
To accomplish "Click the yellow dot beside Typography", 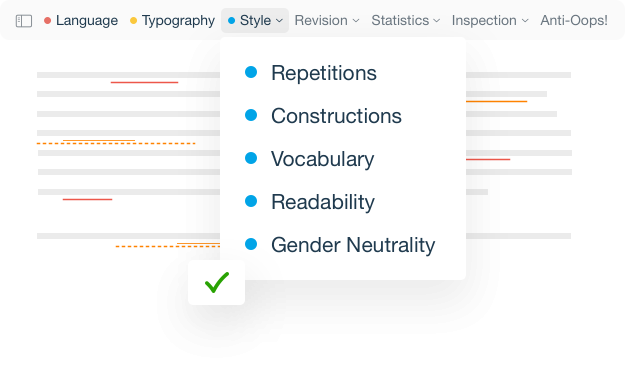I will point(134,21).
